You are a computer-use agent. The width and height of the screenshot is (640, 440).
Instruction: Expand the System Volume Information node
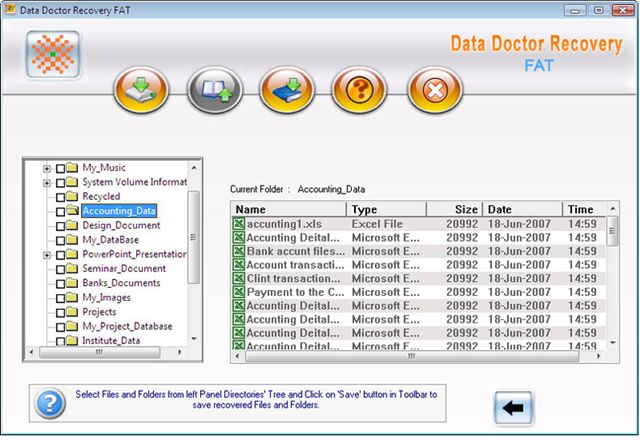(x=47, y=183)
